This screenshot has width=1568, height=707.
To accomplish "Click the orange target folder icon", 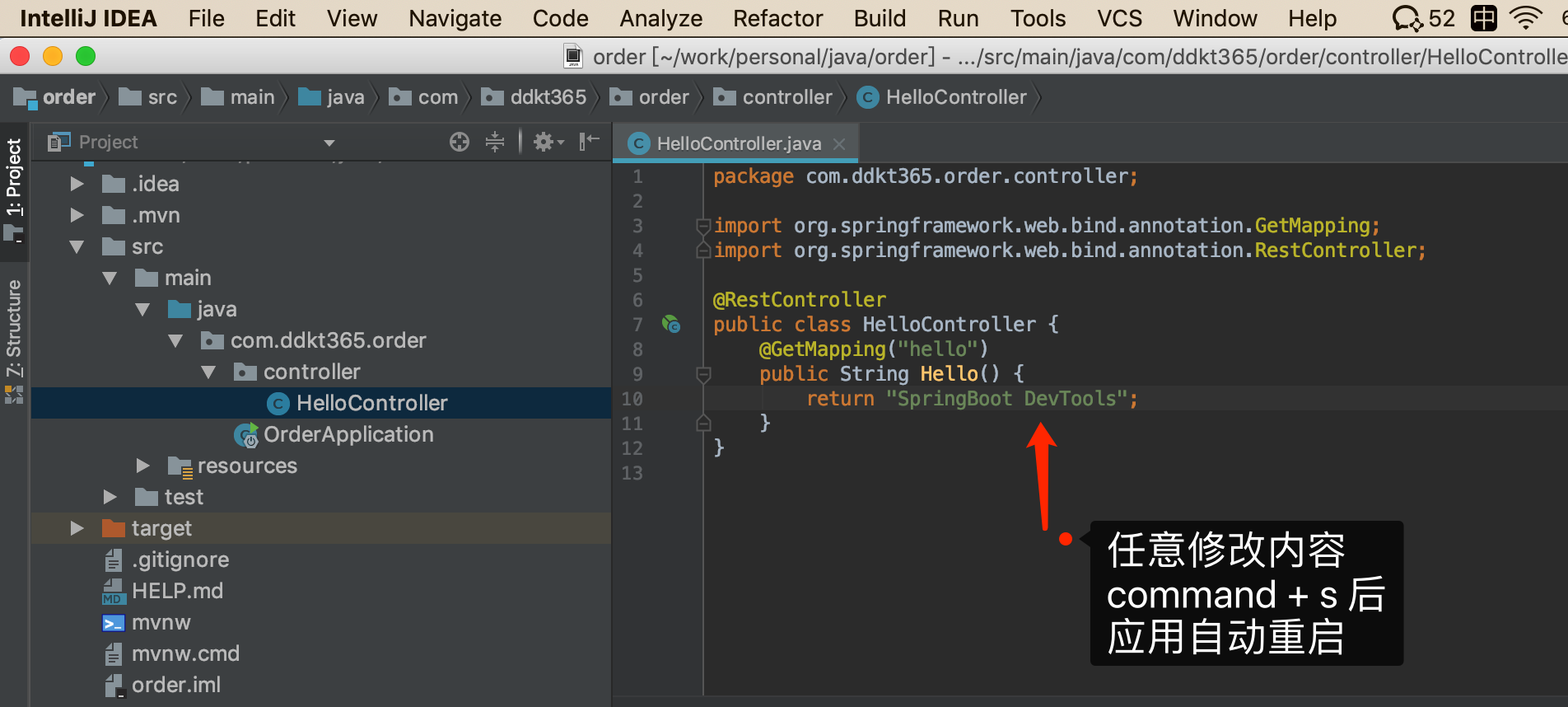I will 114,528.
